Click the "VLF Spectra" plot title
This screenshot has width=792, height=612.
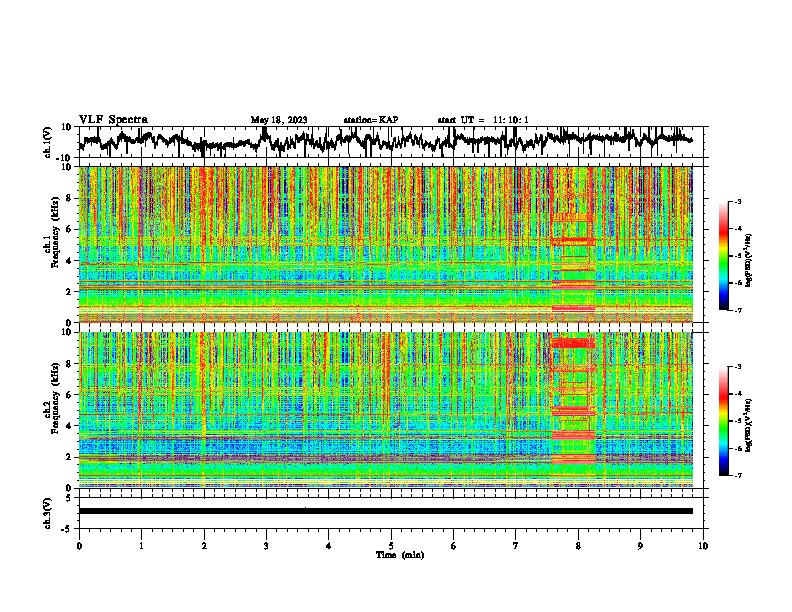click(113, 120)
